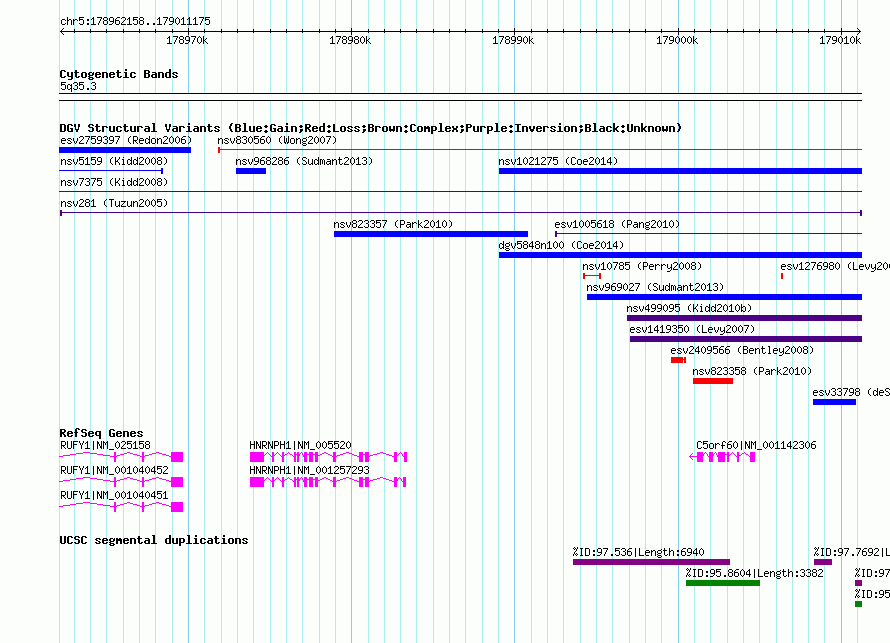Click the HNRNPH1|NM_001257293 gene model
The height and width of the screenshot is (643, 890).
point(328,482)
